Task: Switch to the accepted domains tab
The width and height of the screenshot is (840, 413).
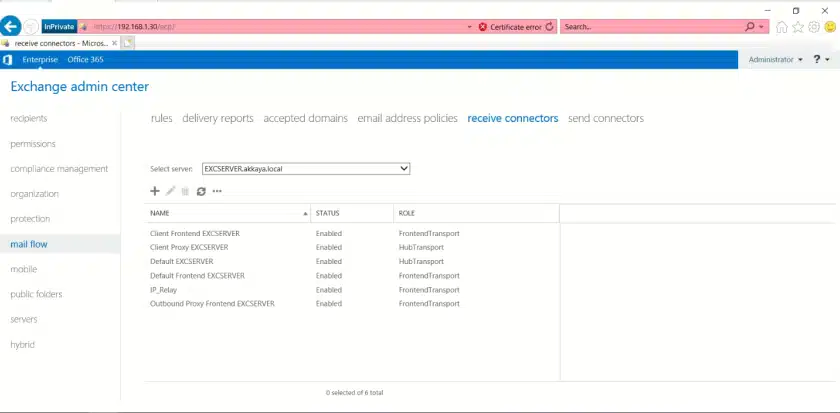Action: click(x=305, y=118)
